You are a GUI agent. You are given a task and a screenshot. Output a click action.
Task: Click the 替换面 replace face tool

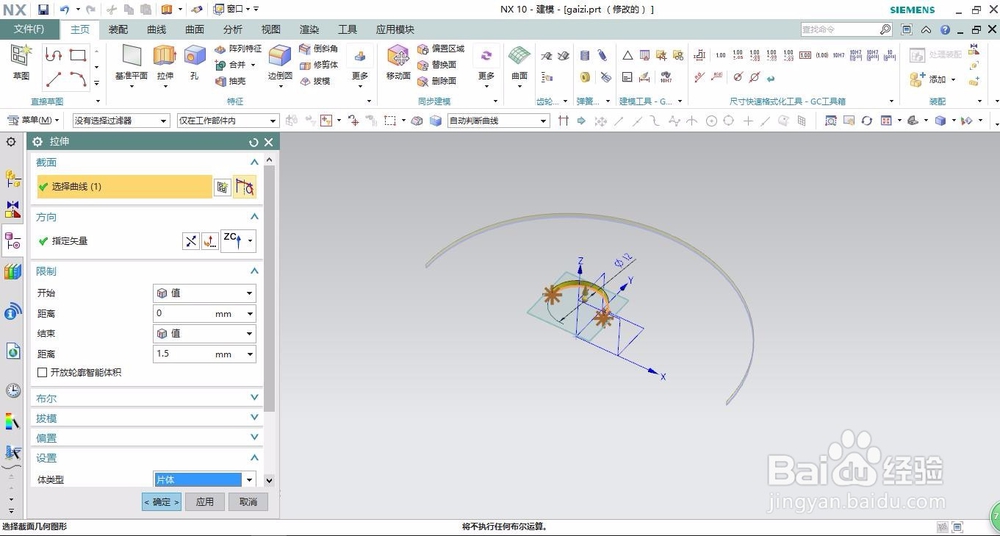pyautogui.click(x=437, y=64)
